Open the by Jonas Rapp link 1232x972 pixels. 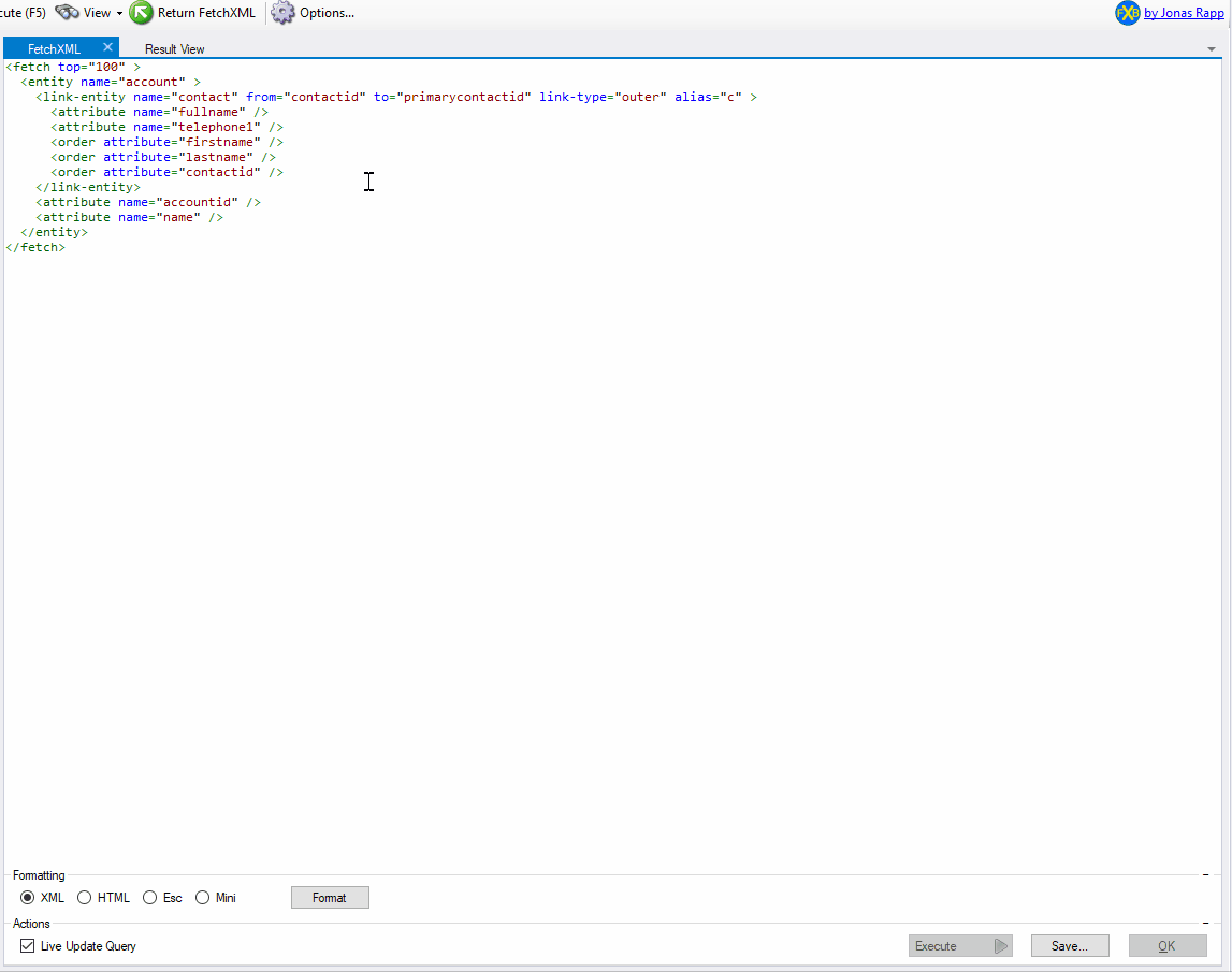click(x=1183, y=12)
